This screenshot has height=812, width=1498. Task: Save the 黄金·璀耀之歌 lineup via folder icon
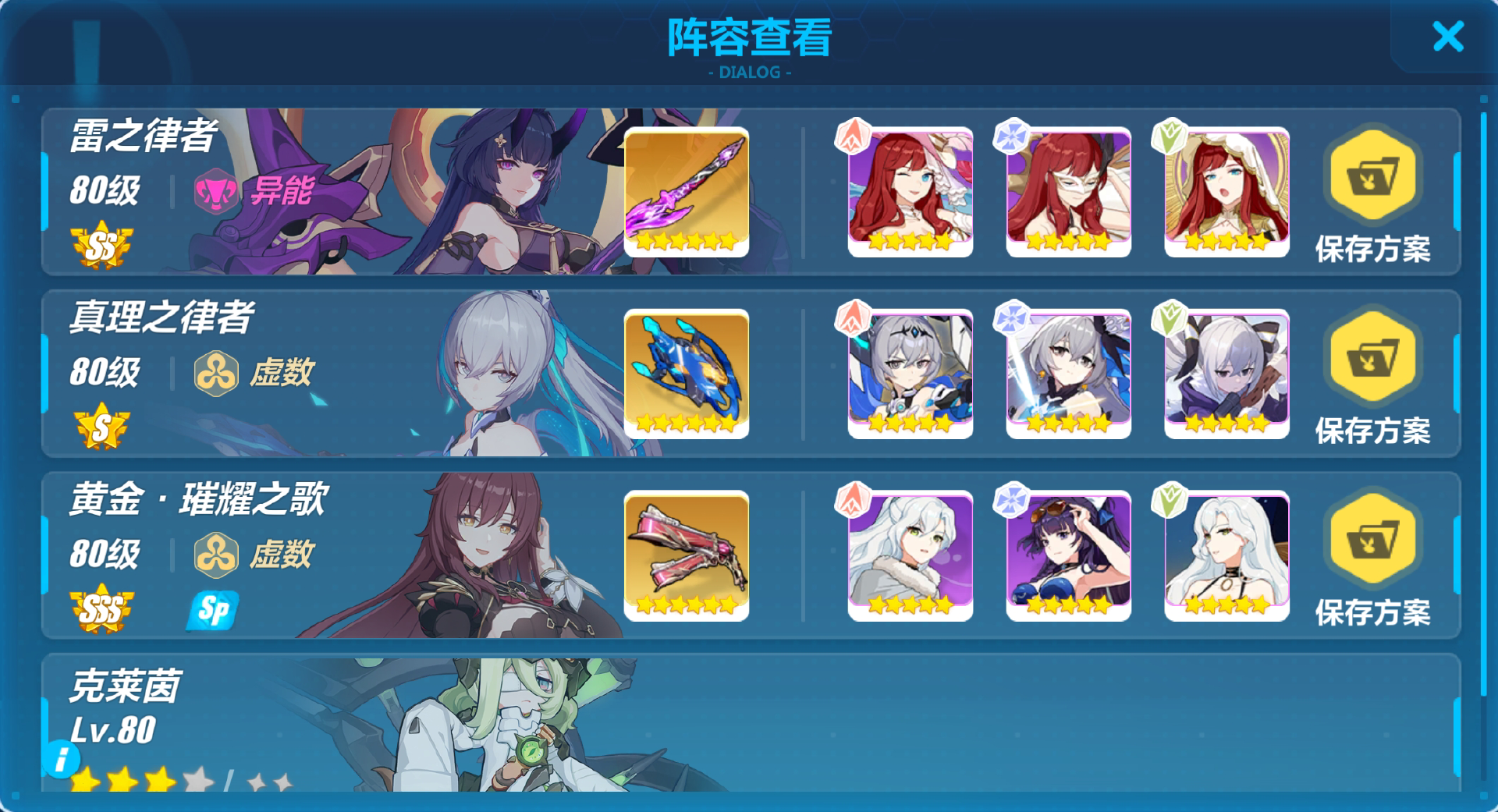(x=1372, y=539)
